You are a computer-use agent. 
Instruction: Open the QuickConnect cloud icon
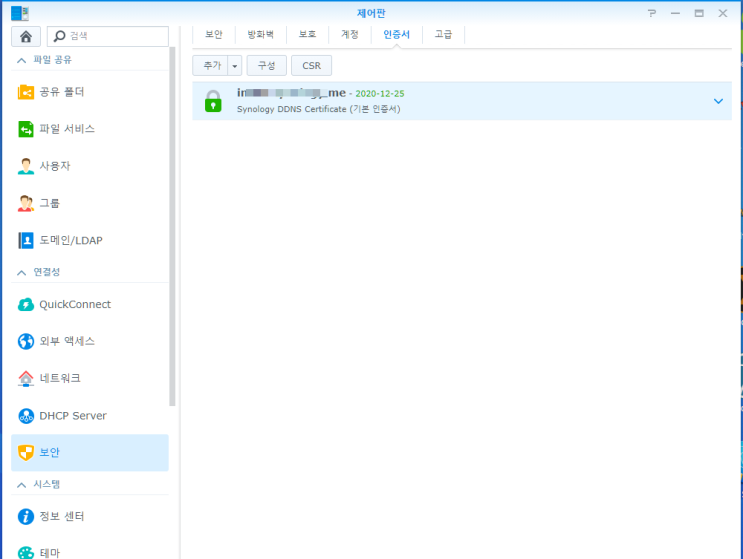[26, 305]
